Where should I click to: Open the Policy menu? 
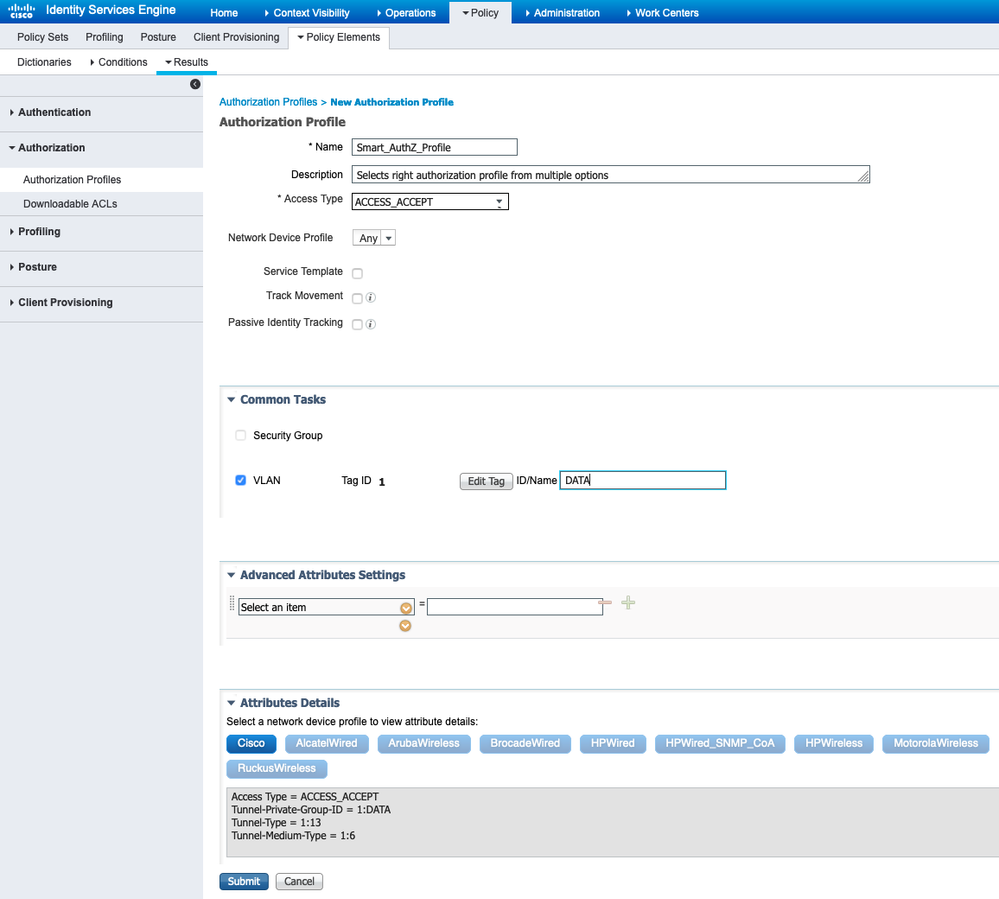[480, 13]
